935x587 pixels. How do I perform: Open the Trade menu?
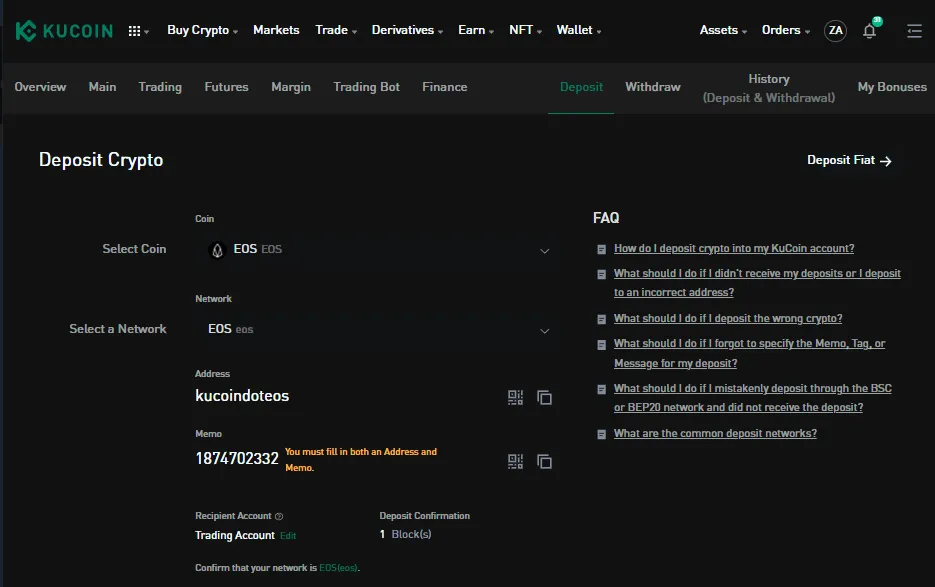pos(336,30)
